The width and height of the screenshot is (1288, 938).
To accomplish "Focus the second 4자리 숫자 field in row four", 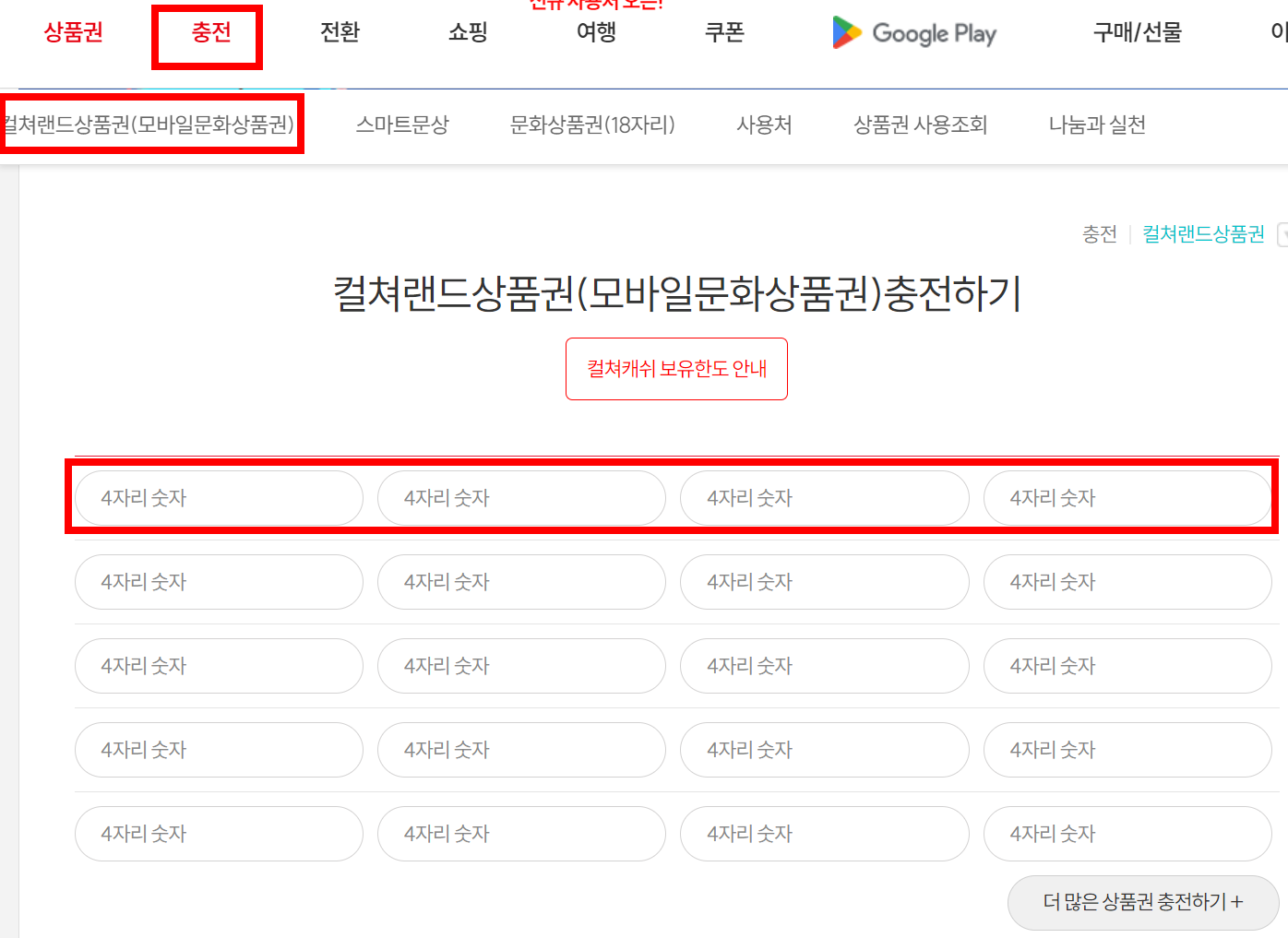I will [521, 750].
